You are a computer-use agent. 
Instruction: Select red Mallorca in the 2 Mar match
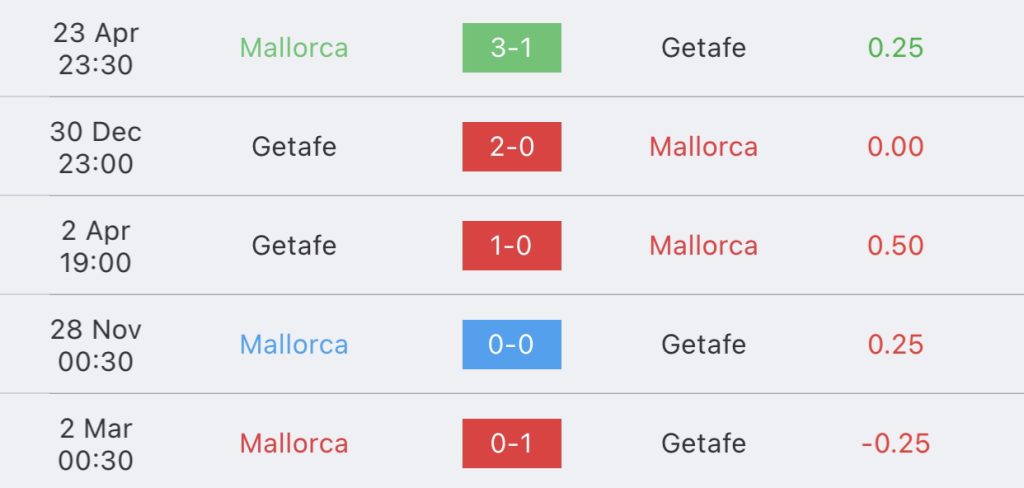click(x=294, y=444)
